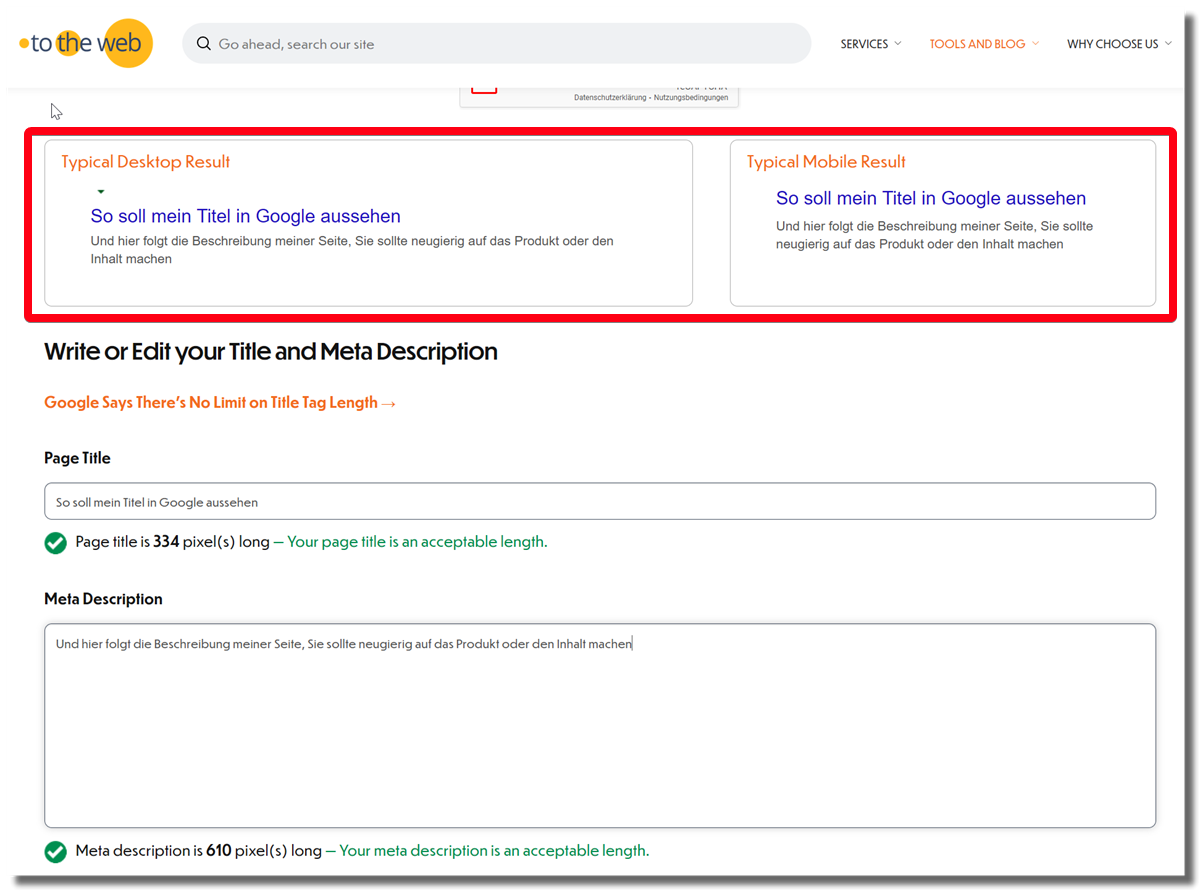Click the blue title in the desktop result
The width and height of the screenshot is (1200, 891).
(245, 216)
